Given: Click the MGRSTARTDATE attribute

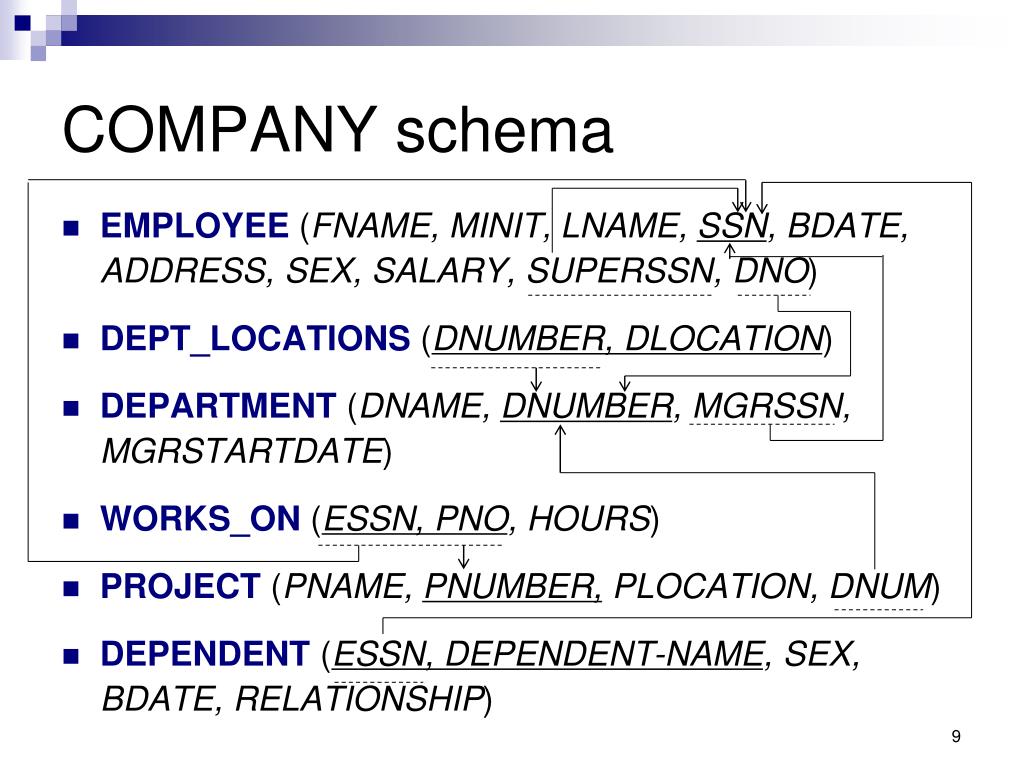Looking at the screenshot, I should tap(242, 451).
